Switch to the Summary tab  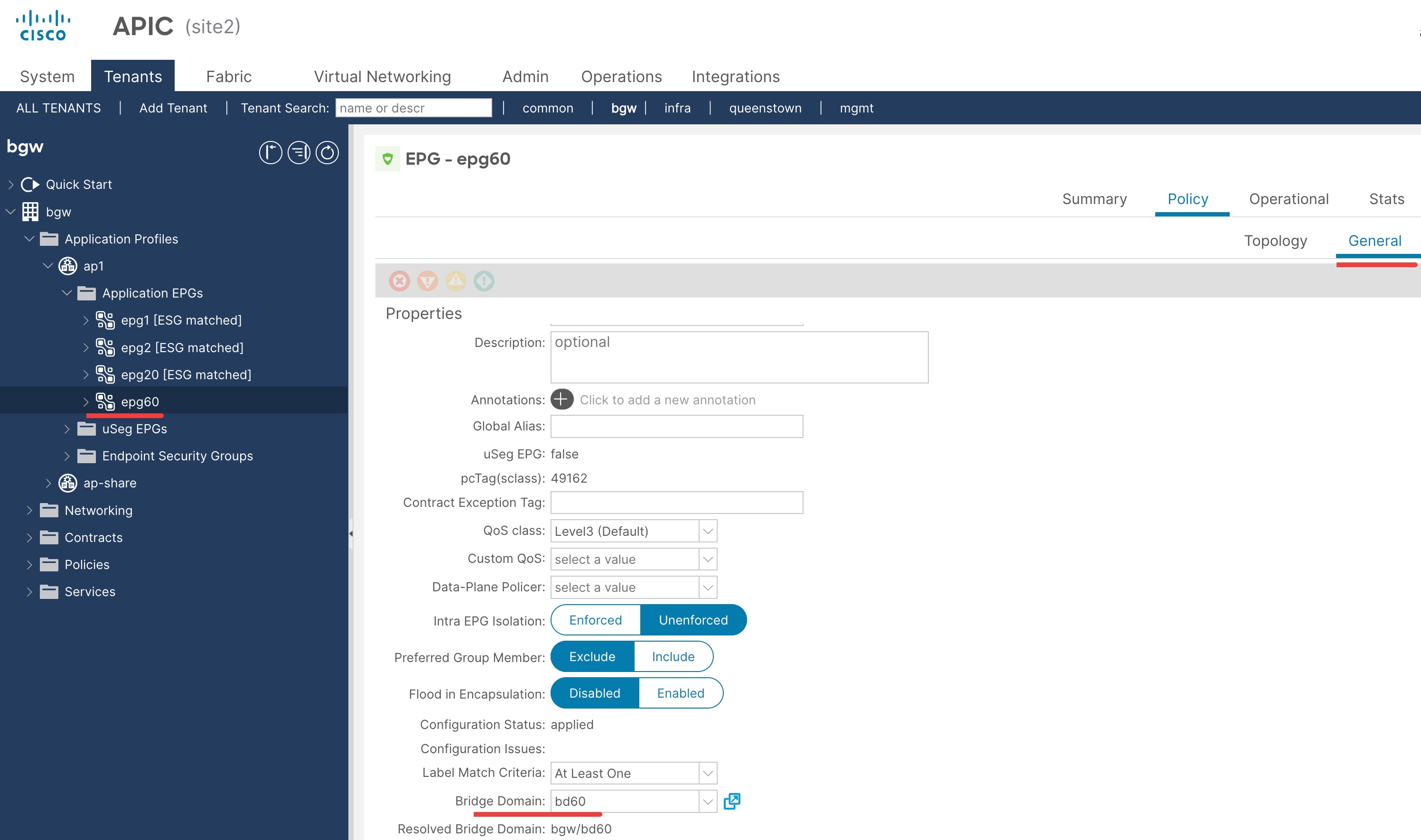(x=1094, y=199)
